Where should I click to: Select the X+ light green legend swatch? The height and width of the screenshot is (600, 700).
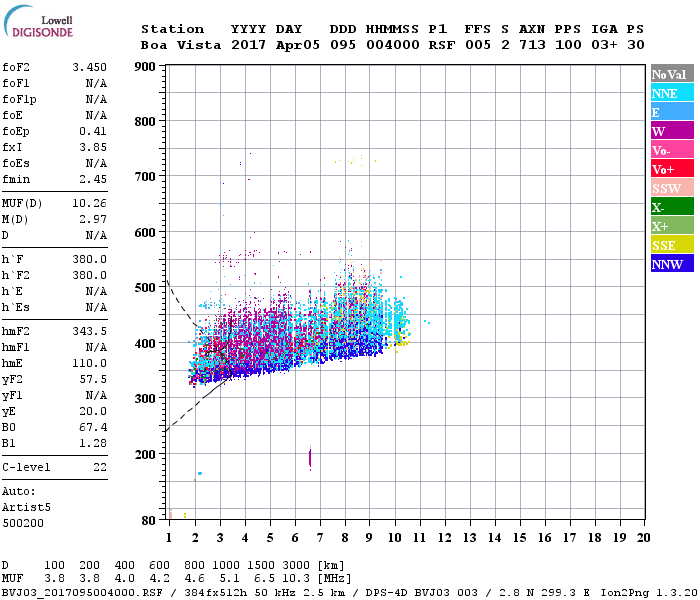(672, 226)
